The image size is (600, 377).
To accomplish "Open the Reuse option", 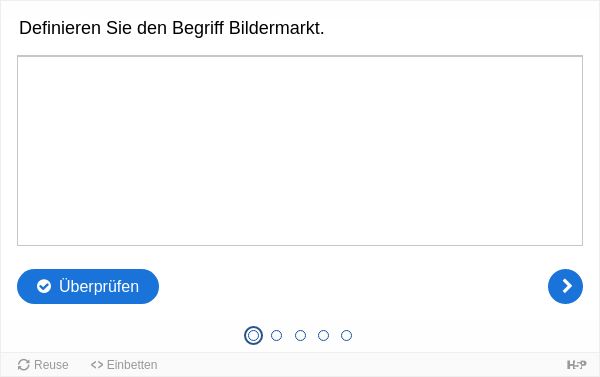I will (43, 365).
